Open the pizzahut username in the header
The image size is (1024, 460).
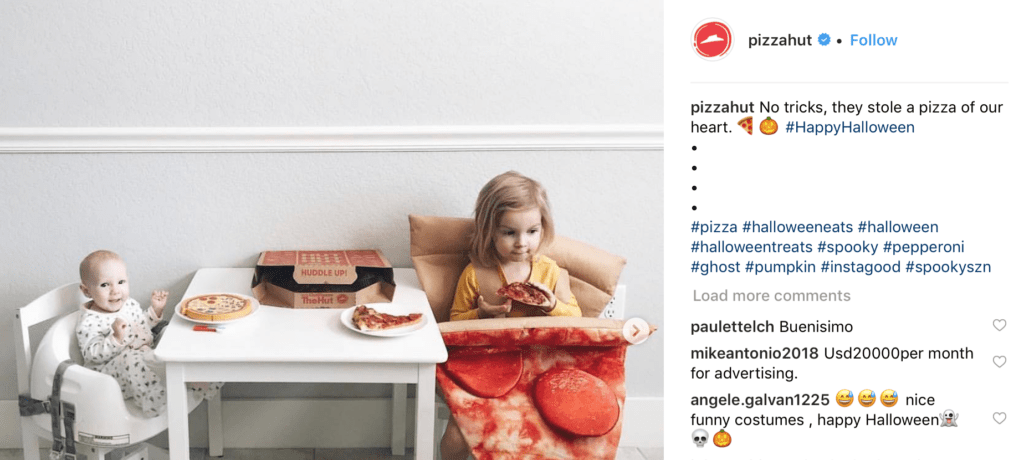coord(780,40)
